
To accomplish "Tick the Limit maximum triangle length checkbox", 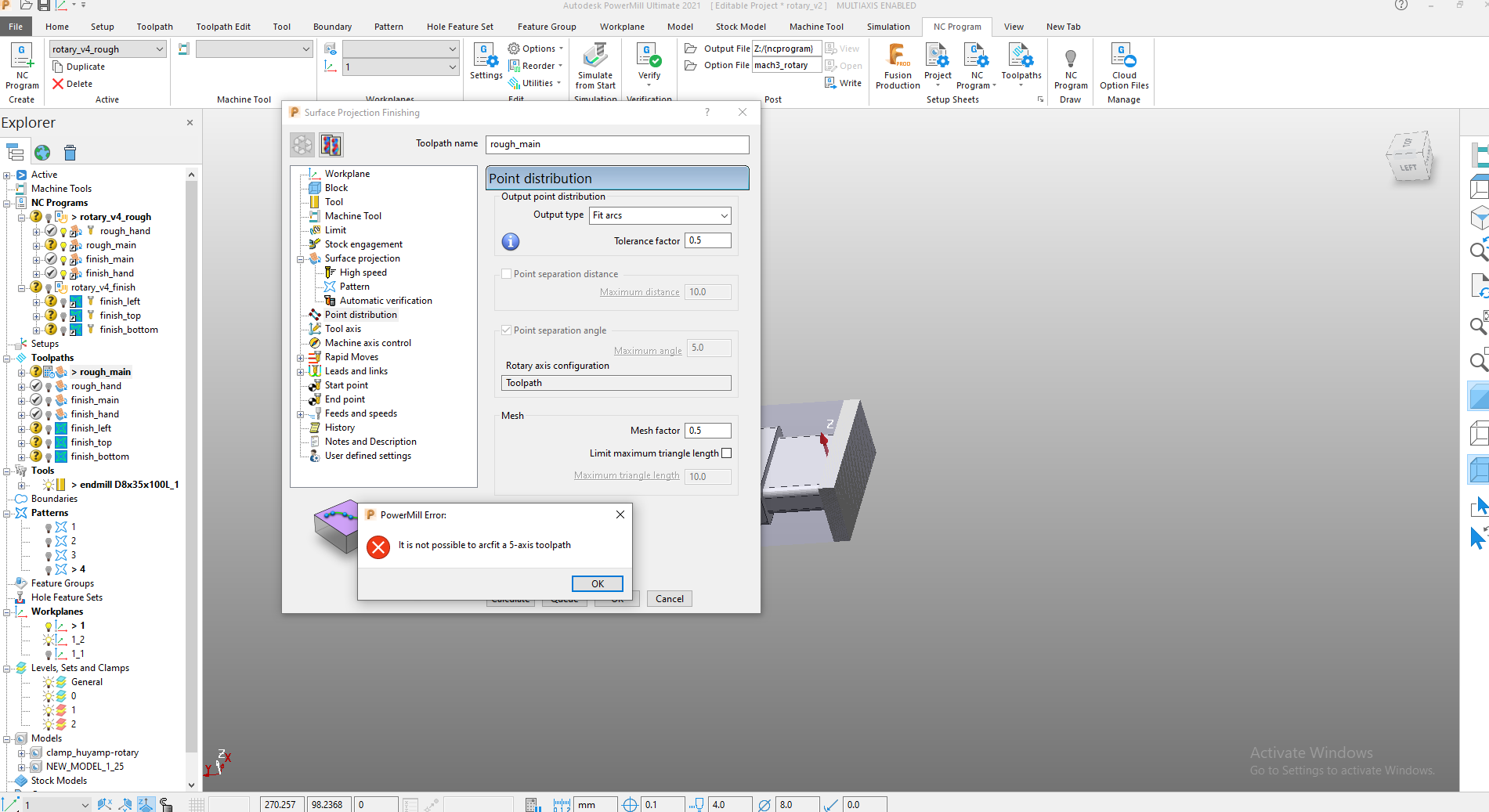I will (727, 453).
